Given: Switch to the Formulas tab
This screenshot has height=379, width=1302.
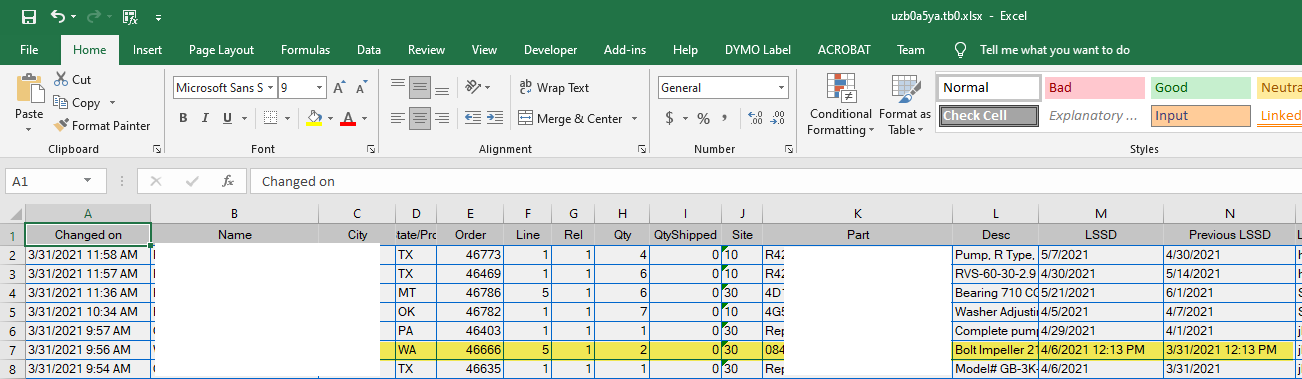Looking at the screenshot, I should (x=305, y=49).
